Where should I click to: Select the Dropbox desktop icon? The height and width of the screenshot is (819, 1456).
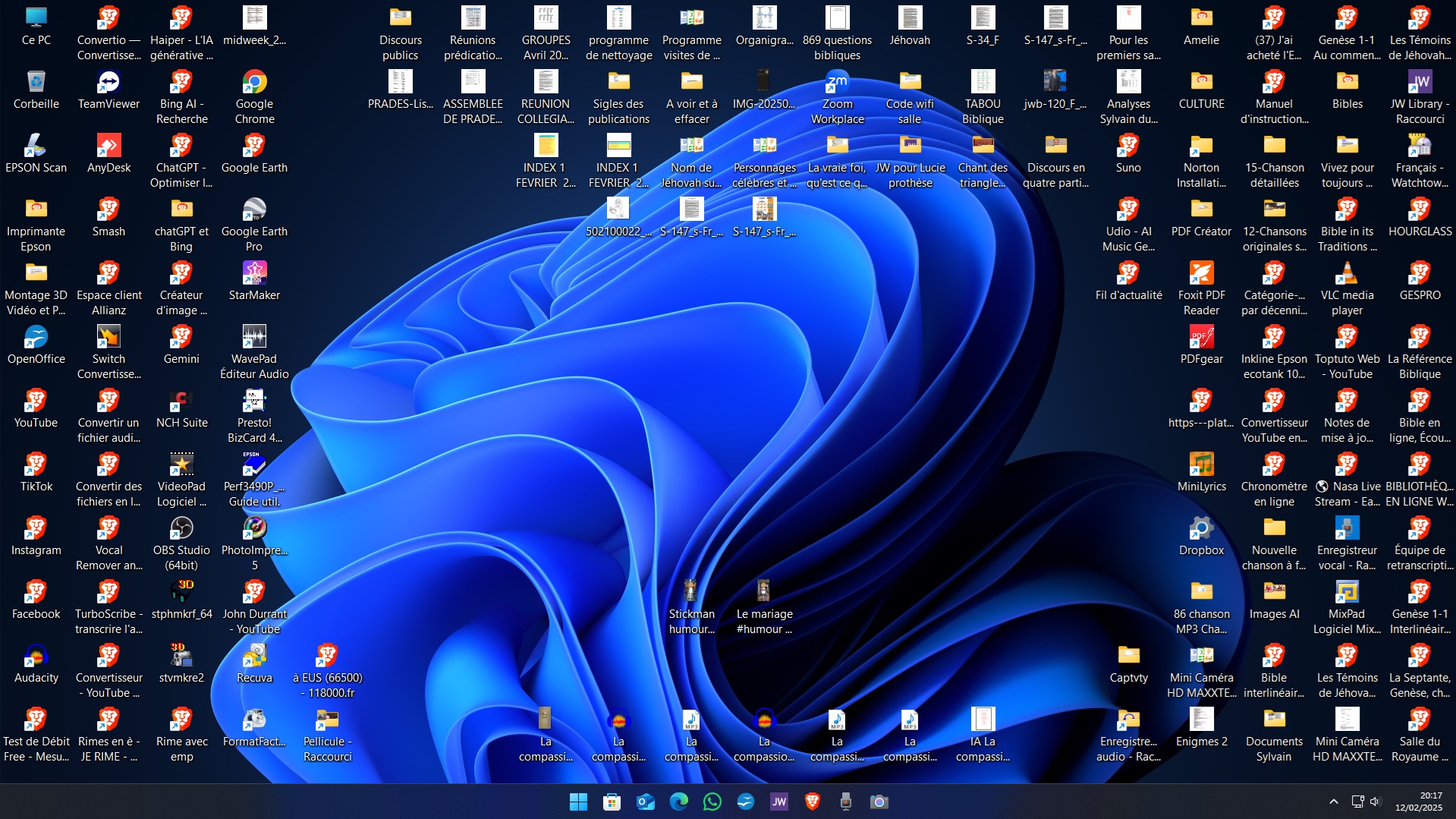coord(1201,529)
